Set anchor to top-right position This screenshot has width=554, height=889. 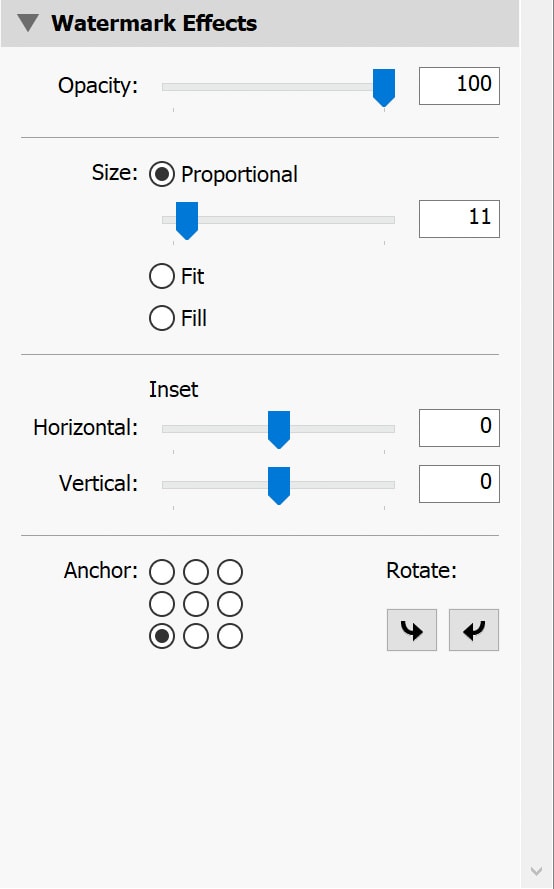(230, 572)
